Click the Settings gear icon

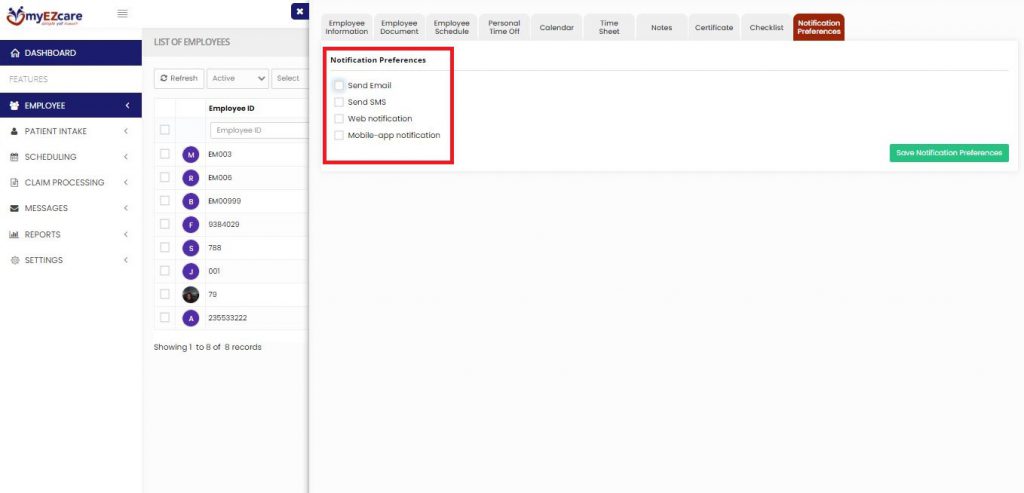click(x=14, y=260)
